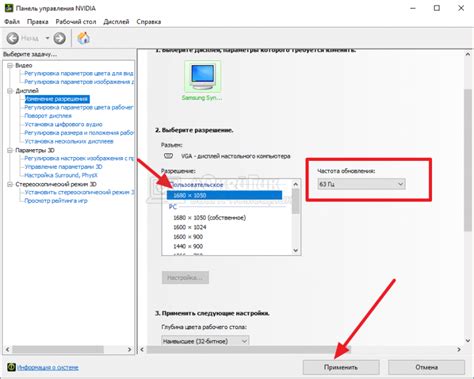The height and width of the screenshot is (379, 474).
Task: Open Глубина цвета рабочего стола dropdown
Action: click(205, 341)
